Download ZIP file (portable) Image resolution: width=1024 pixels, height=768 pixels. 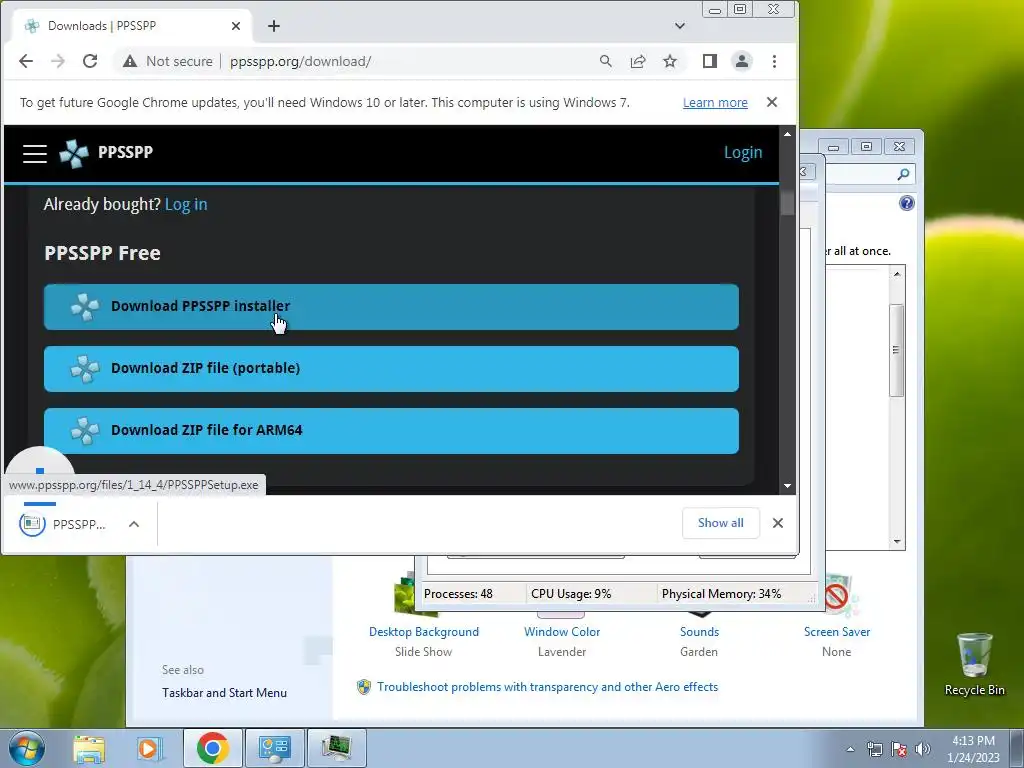point(391,368)
